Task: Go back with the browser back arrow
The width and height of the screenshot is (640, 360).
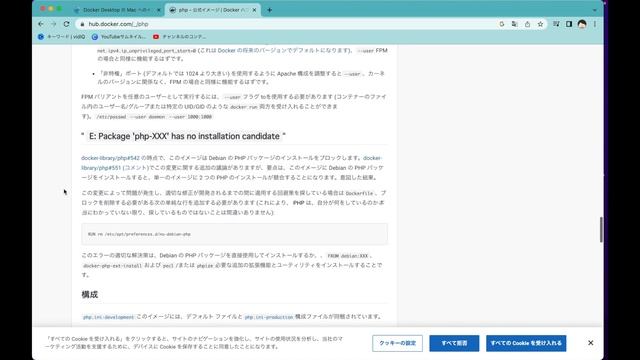Action: (x=41, y=24)
